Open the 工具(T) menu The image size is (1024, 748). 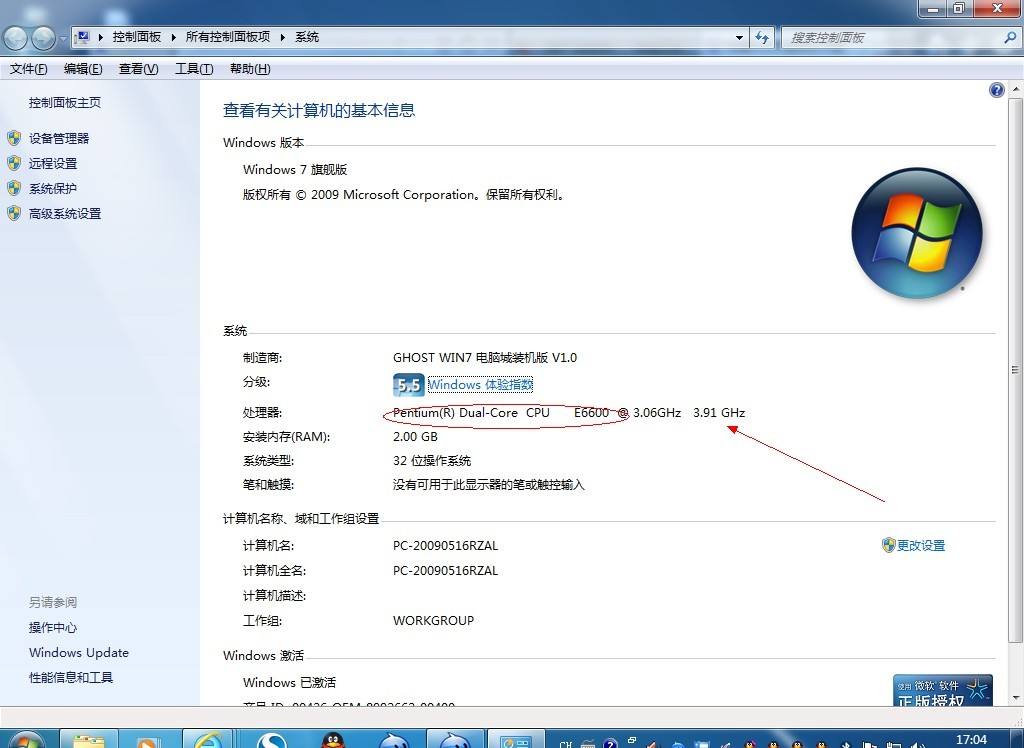point(194,69)
